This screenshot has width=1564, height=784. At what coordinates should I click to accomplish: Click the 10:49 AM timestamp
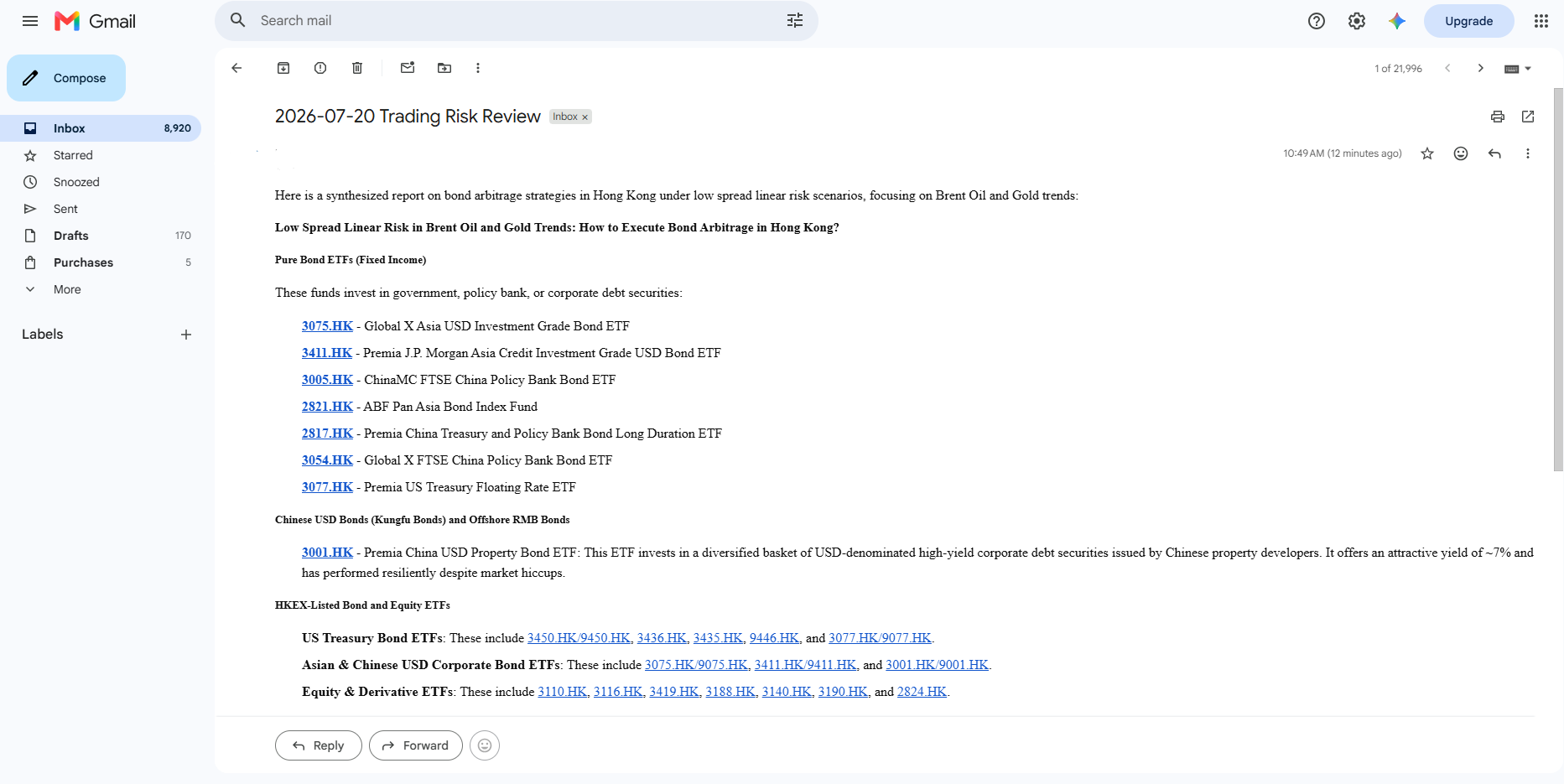coord(1343,153)
